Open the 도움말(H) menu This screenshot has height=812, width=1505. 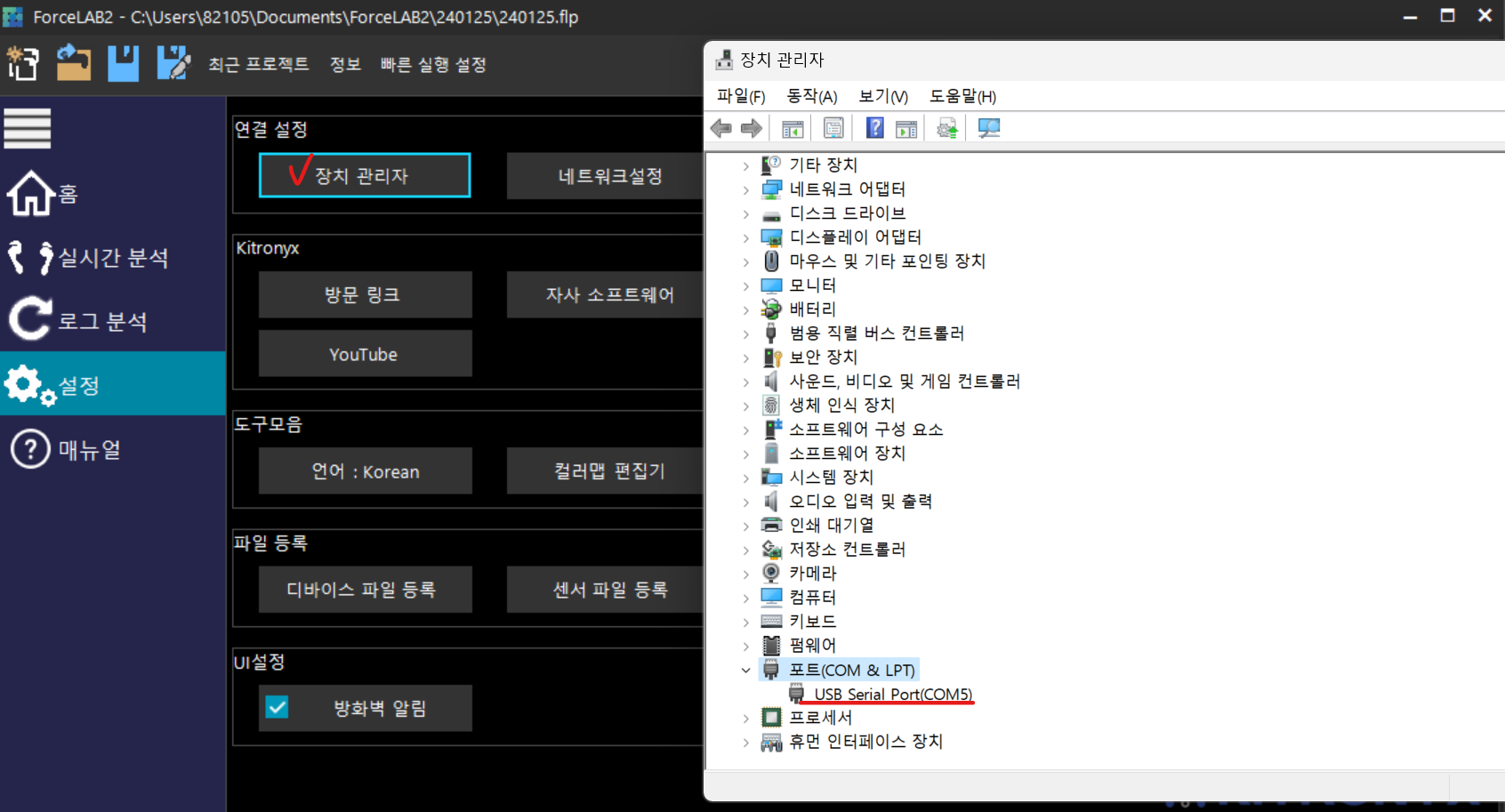coord(962,96)
